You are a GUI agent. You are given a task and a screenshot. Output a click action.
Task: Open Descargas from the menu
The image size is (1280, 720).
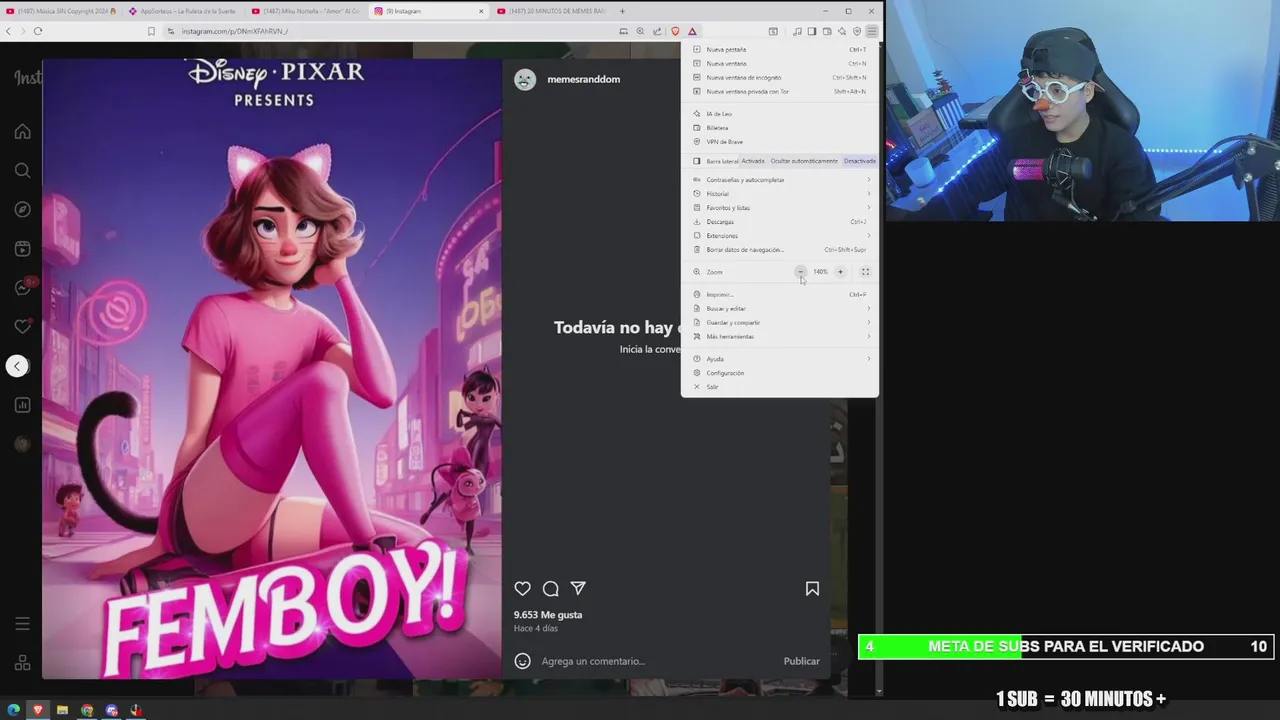coord(780,222)
